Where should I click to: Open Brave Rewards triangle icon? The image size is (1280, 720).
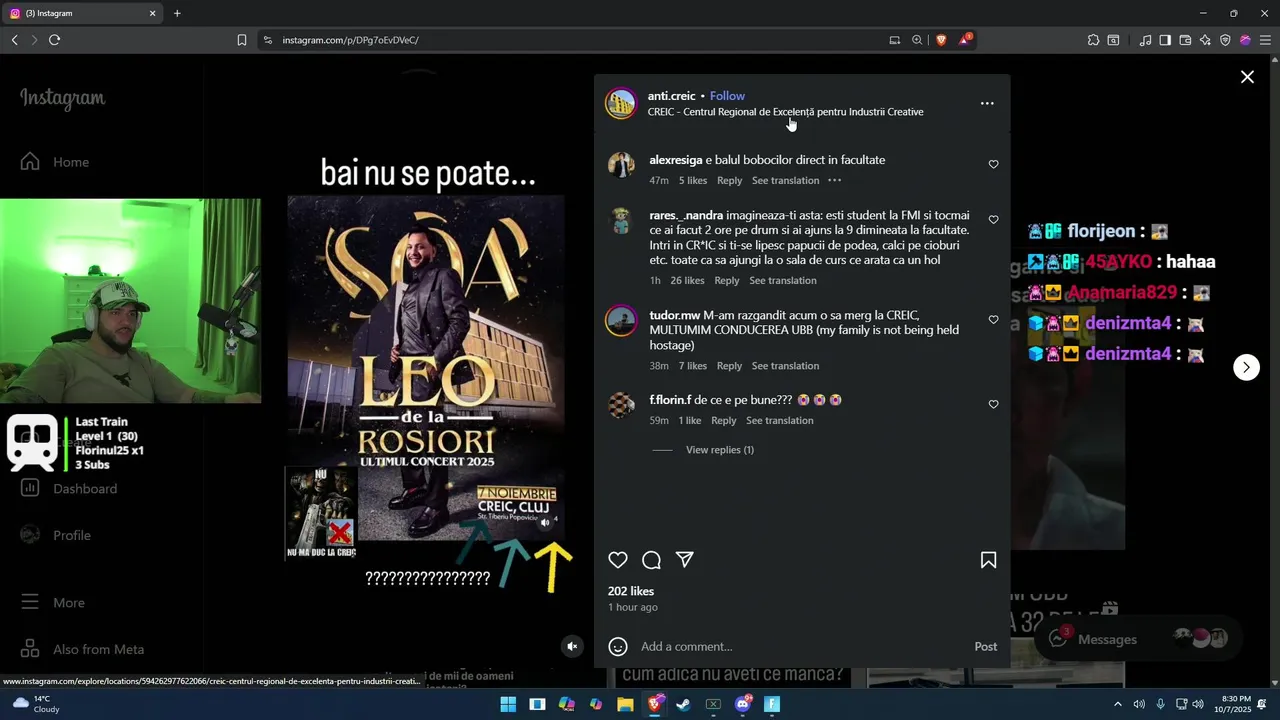click(x=964, y=40)
